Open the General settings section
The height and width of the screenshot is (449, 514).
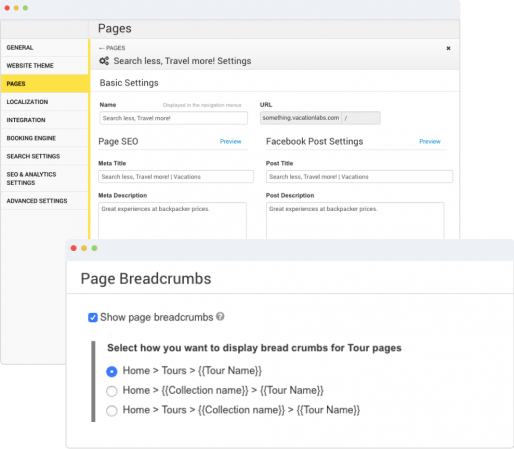45,48
